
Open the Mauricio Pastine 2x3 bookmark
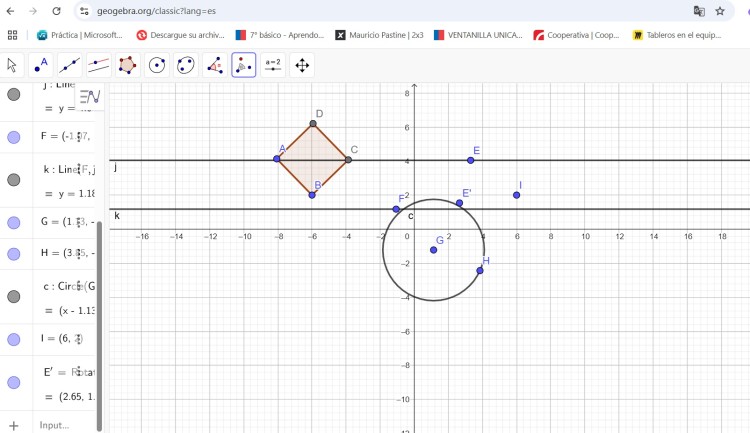379,35
